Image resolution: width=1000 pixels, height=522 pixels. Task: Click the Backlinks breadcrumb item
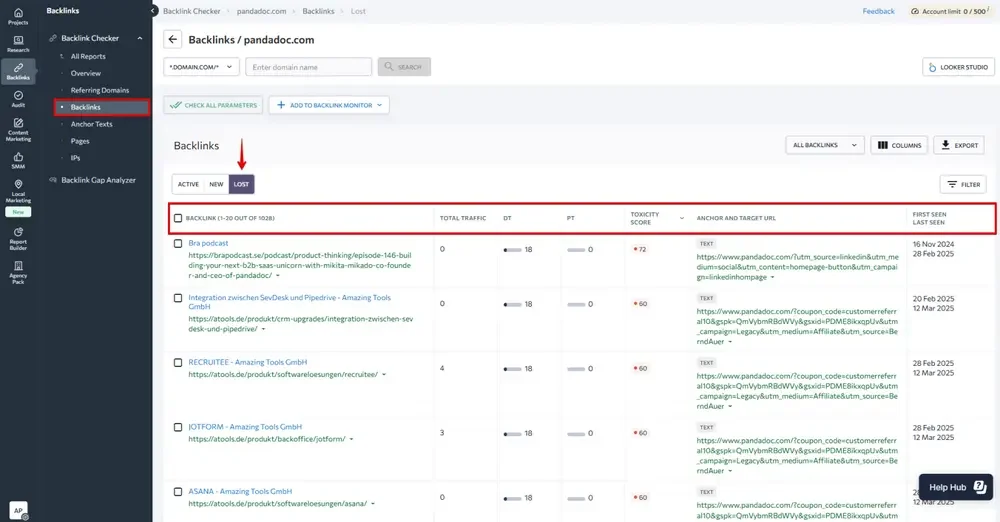pyautogui.click(x=318, y=11)
